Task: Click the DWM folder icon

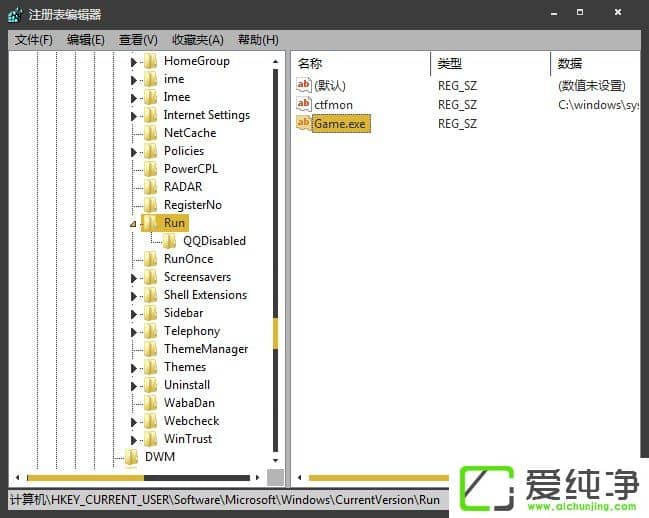Action: [130, 457]
